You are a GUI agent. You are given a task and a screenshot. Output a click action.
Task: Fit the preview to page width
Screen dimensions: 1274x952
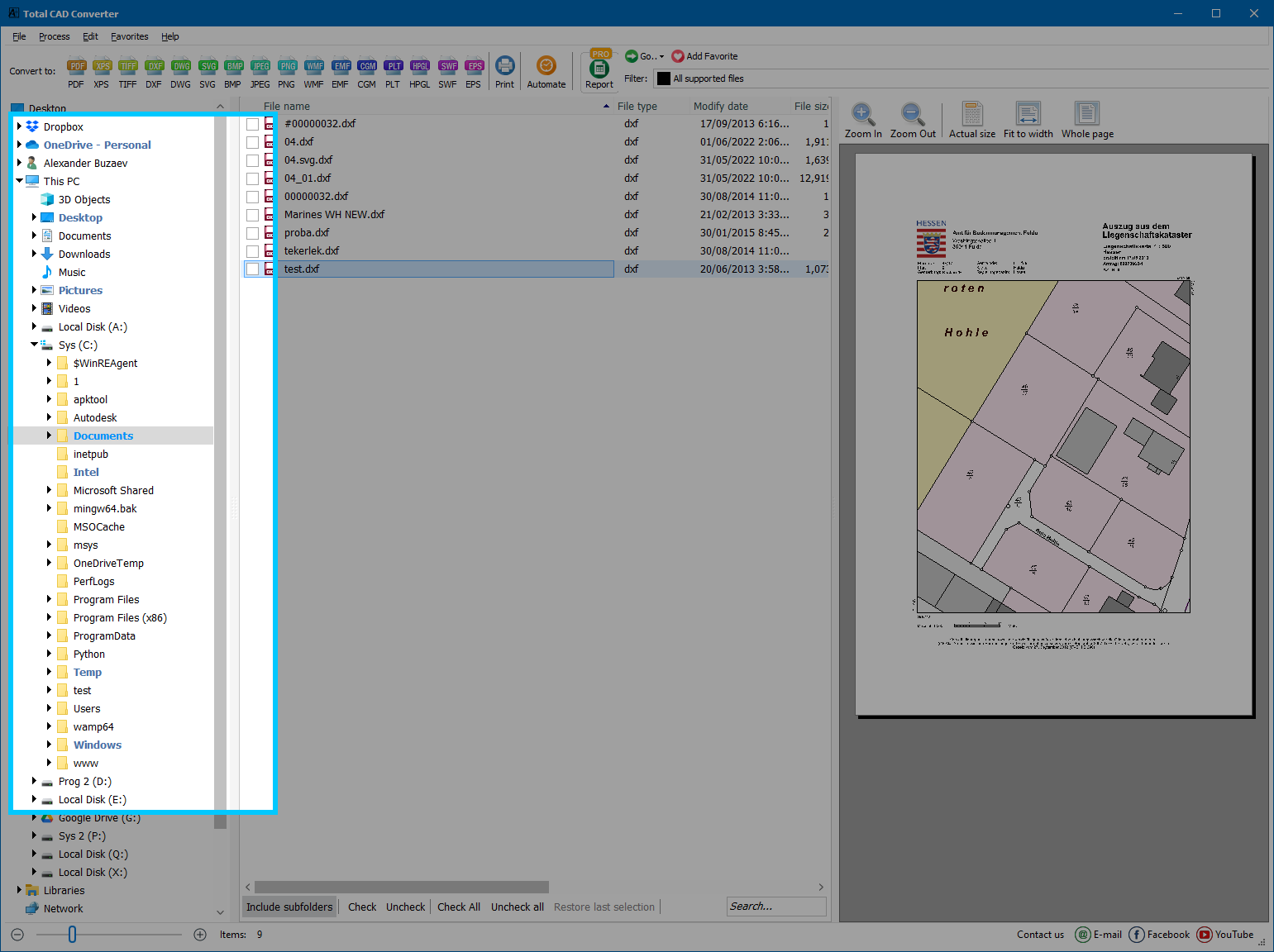coord(1028,118)
